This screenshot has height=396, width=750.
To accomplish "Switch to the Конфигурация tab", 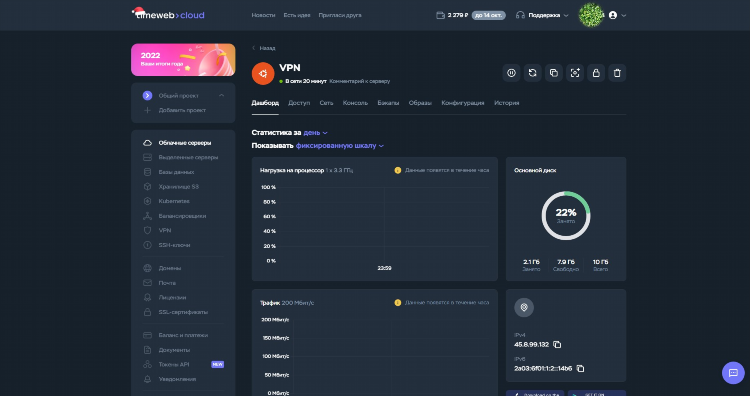I will (463, 103).
